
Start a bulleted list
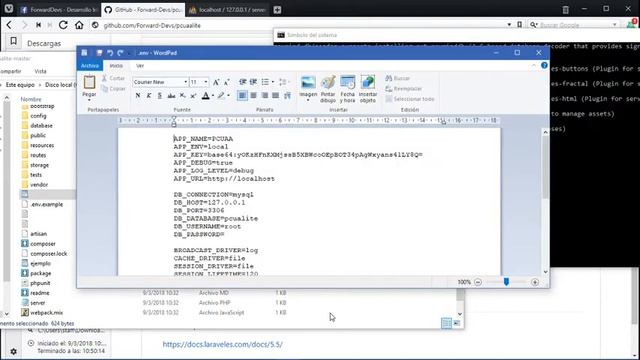(265, 82)
